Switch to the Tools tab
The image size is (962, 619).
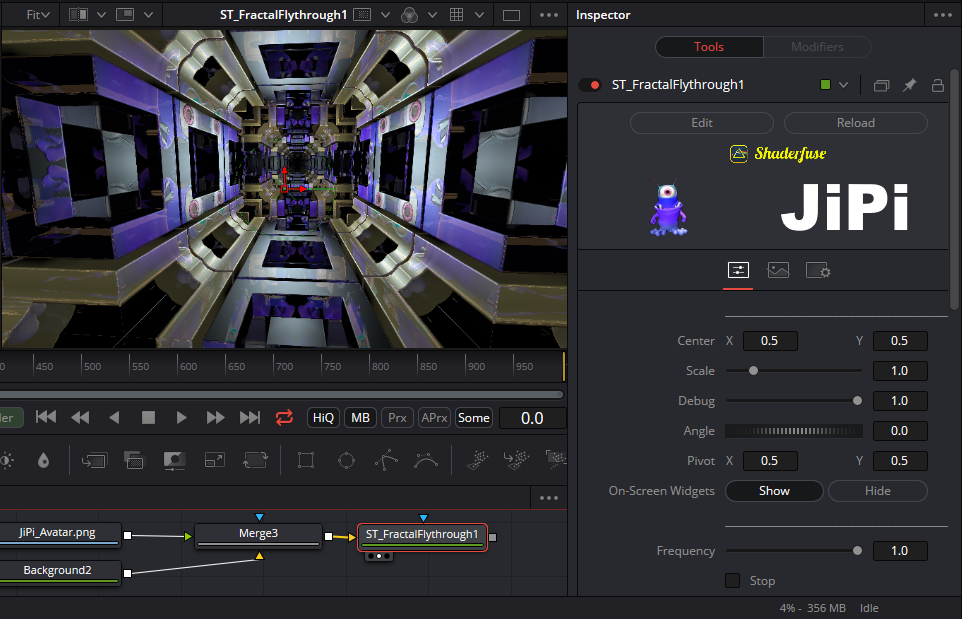(709, 47)
